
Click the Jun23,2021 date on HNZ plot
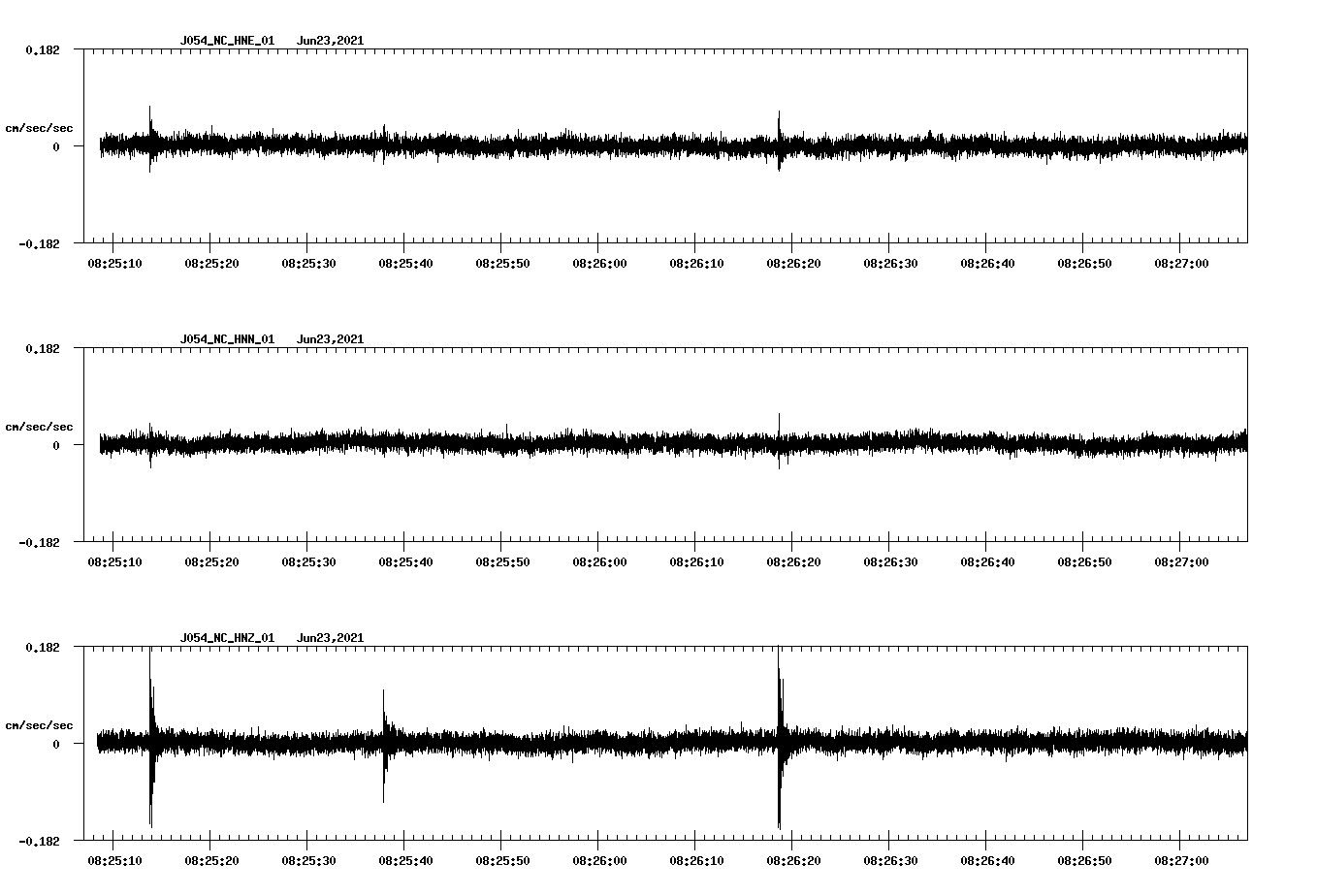click(x=330, y=638)
